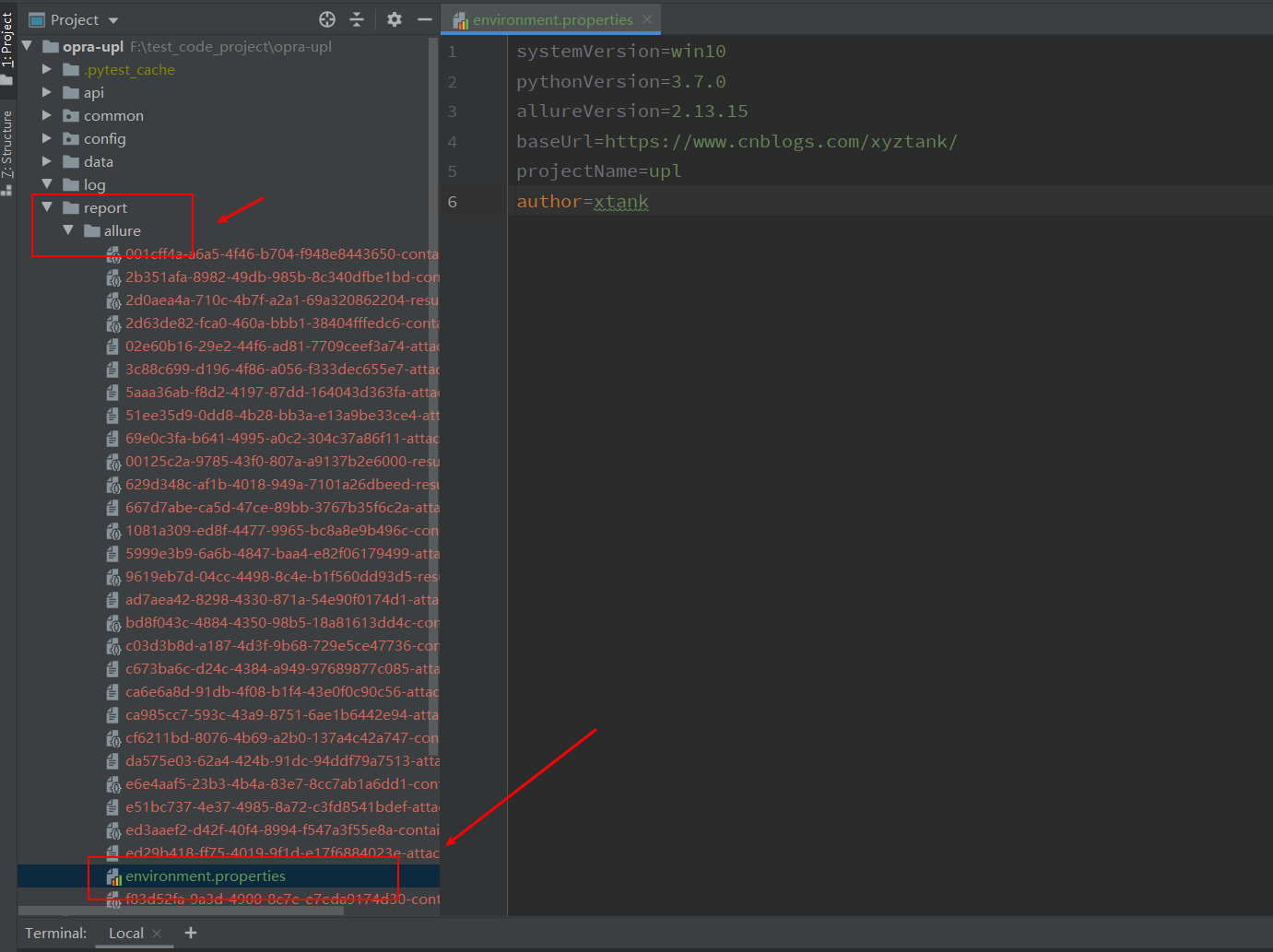Collapse the opra-upl root folder
The width and height of the screenshot is (1273, 952).
(x=27, y=46)
